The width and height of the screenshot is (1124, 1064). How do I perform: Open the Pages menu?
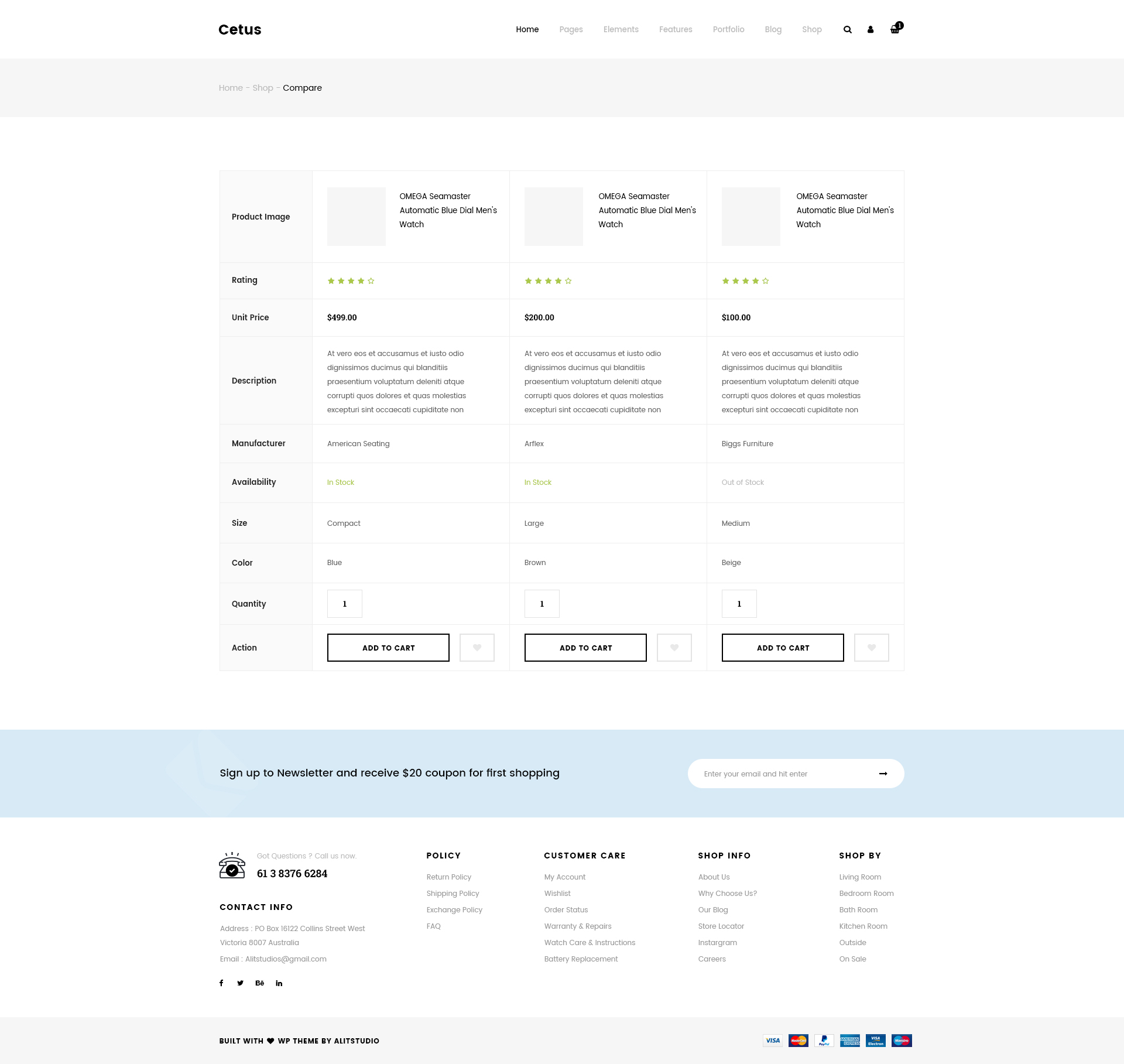571,29
